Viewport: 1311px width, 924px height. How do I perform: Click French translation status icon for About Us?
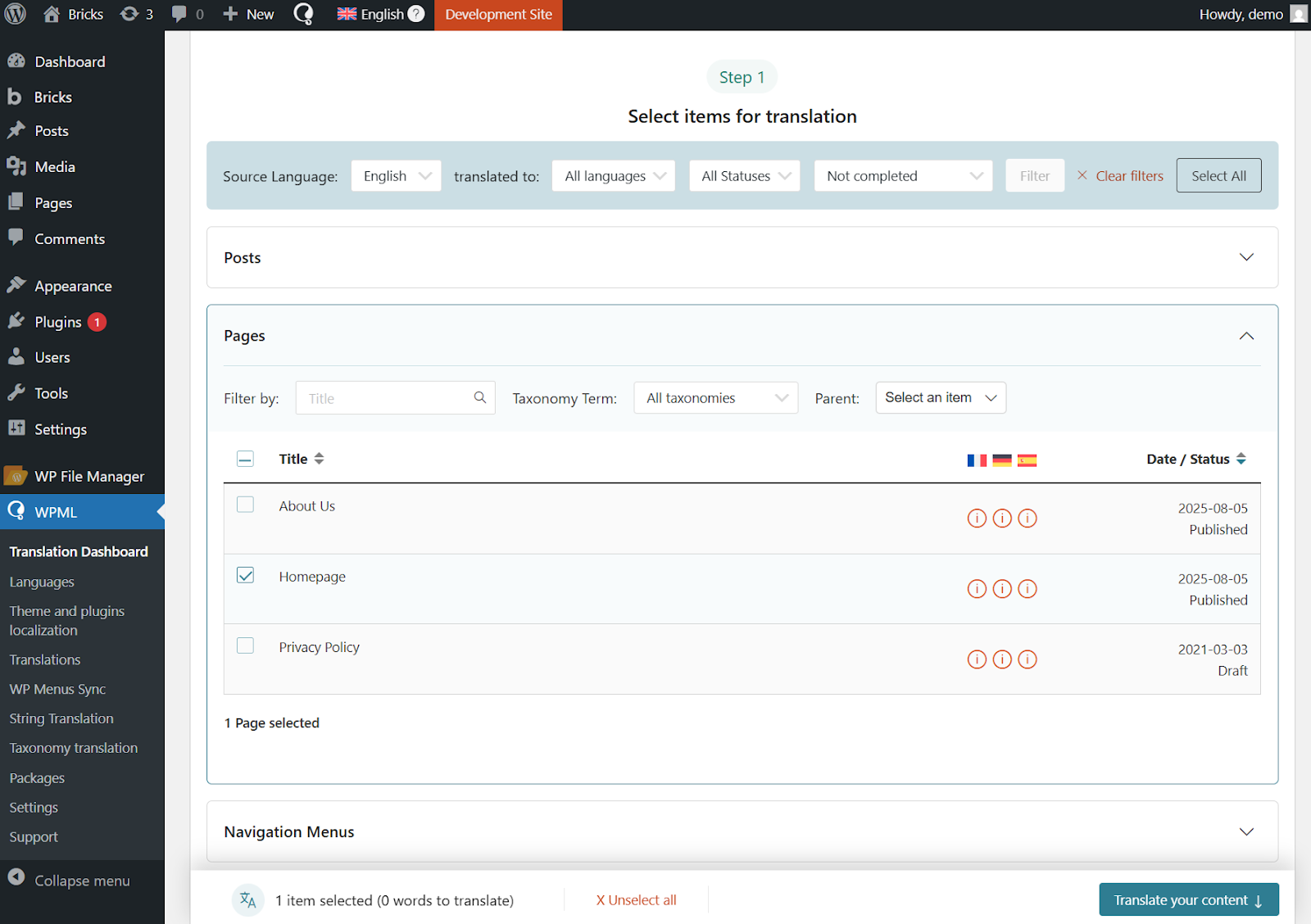[977, 519]
